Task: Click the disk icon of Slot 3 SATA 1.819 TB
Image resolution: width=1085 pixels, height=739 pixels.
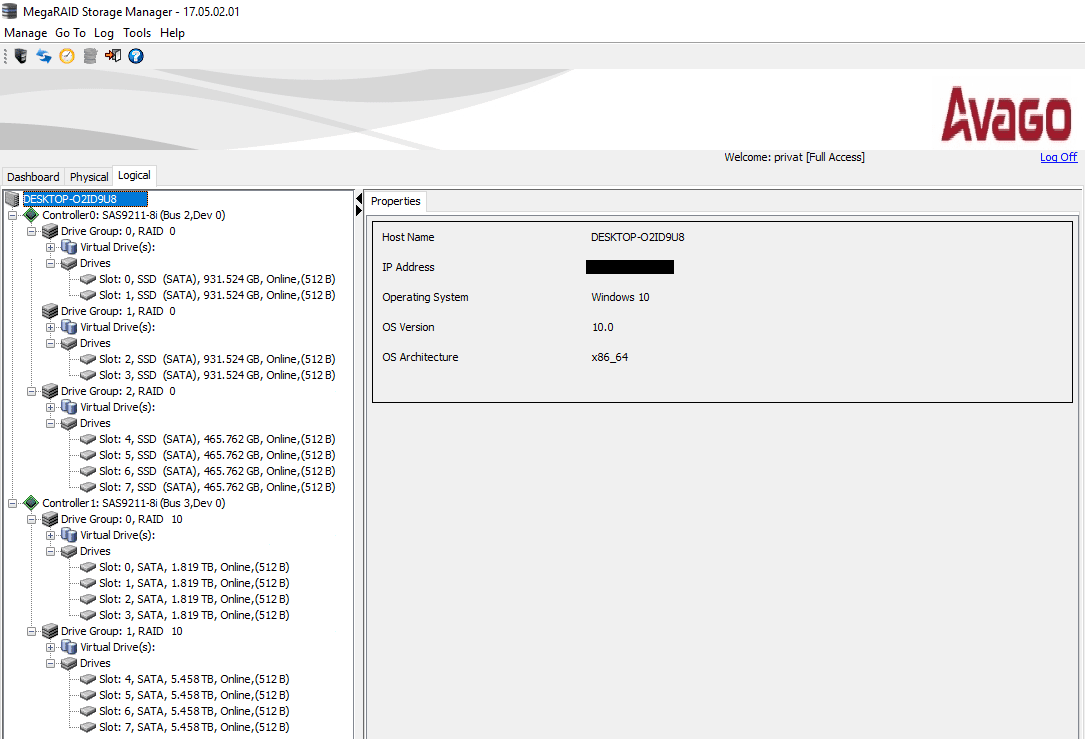Action: [x=88, y=615]
